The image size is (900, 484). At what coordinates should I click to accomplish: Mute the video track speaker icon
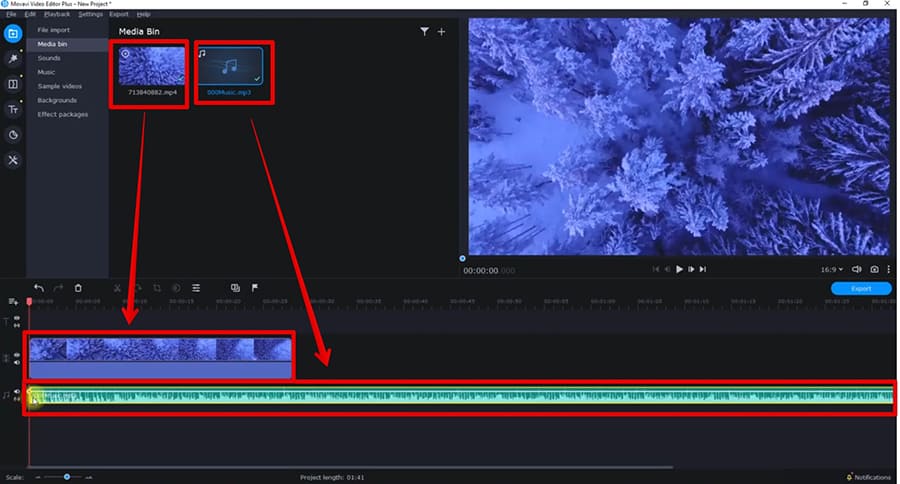(x=17, y=362)
